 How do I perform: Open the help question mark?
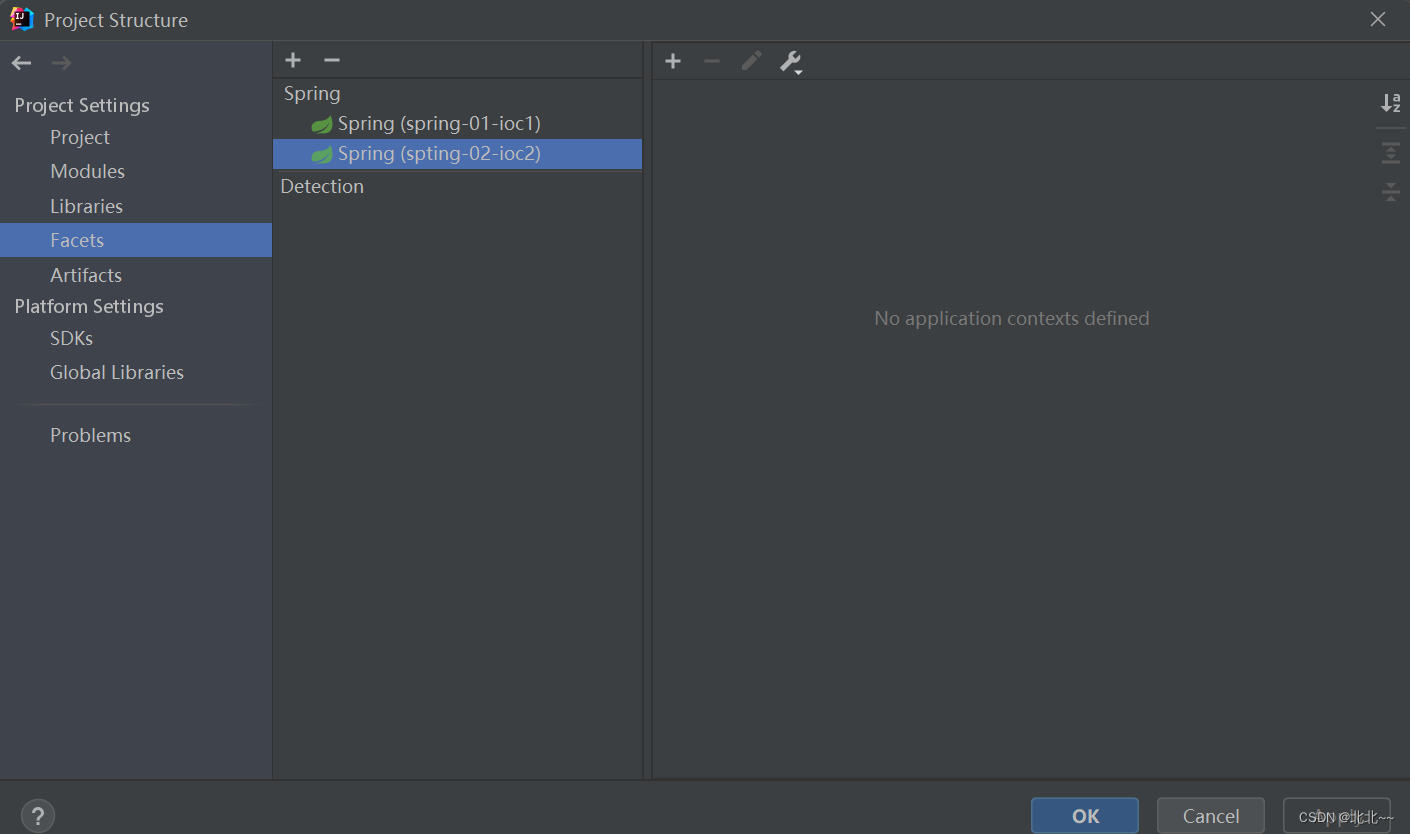pyautogui.click(x=38, y=815)
